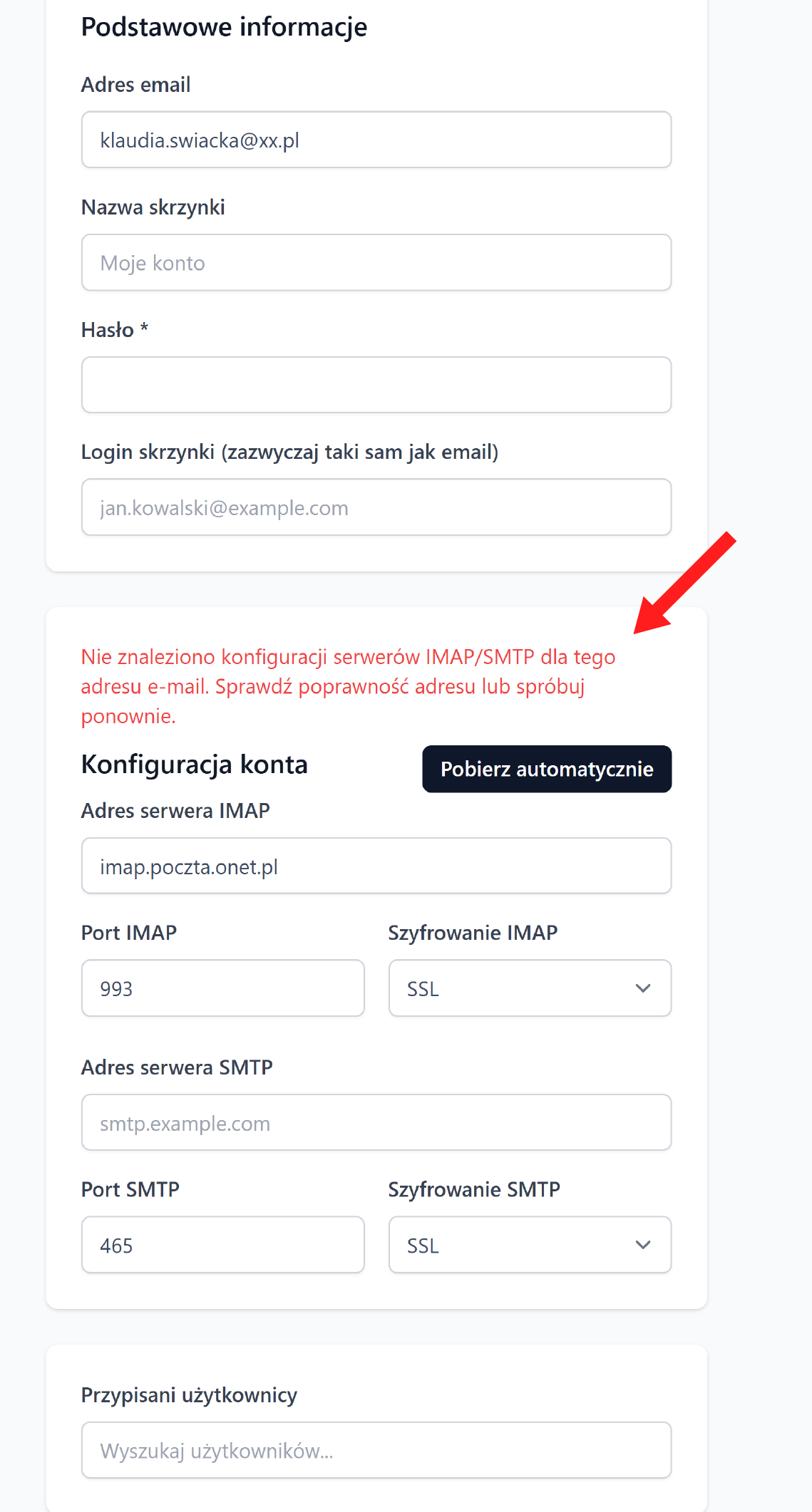812x1512 pixels.
Task: Click the Login skrzynki input field
Action: pos(376,507)
